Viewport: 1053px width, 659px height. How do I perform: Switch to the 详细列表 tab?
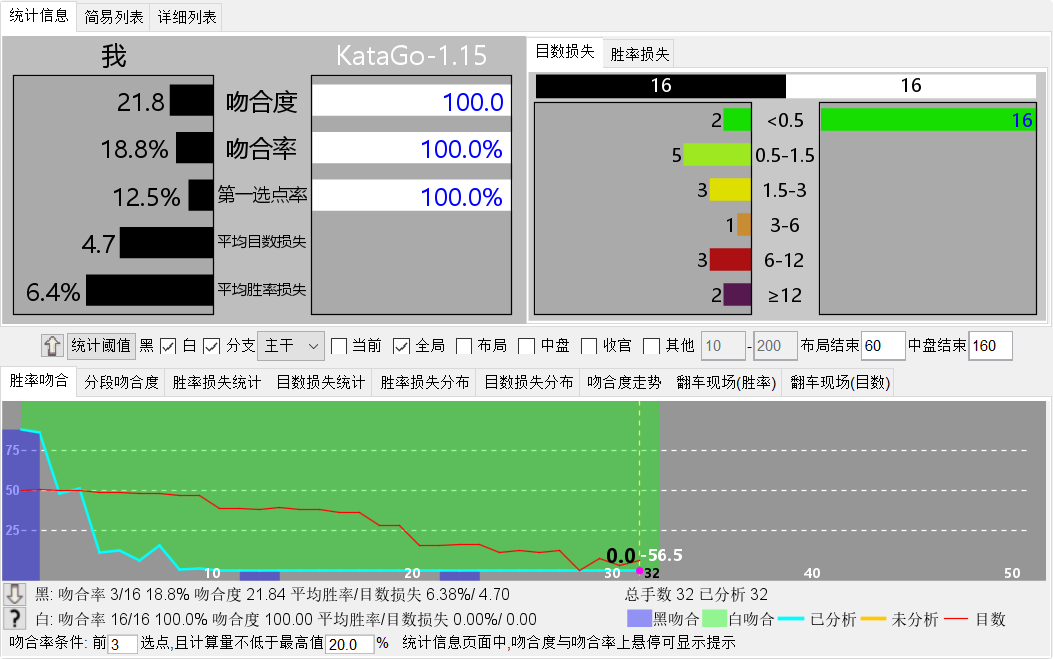pyautogui.click(x=187, y=17)
